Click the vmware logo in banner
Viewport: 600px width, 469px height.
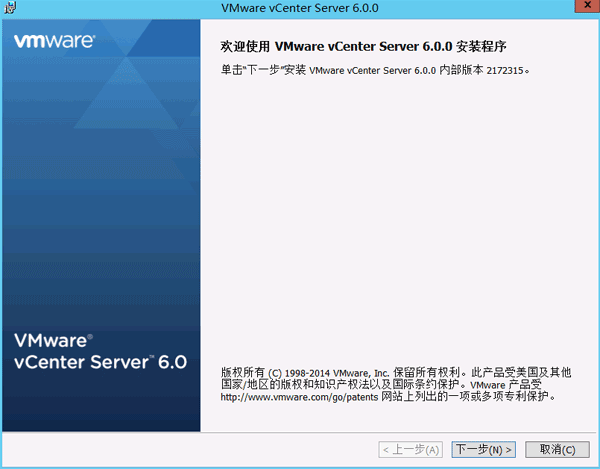coord(55,41)
